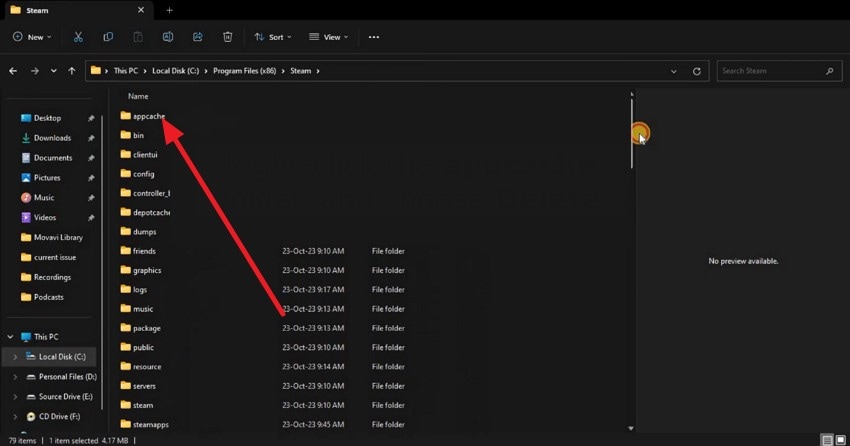The width and height of the screenshot is (850, 446).
Task: Expand Local Disk (C:) tree node
Action: point(15,357)
